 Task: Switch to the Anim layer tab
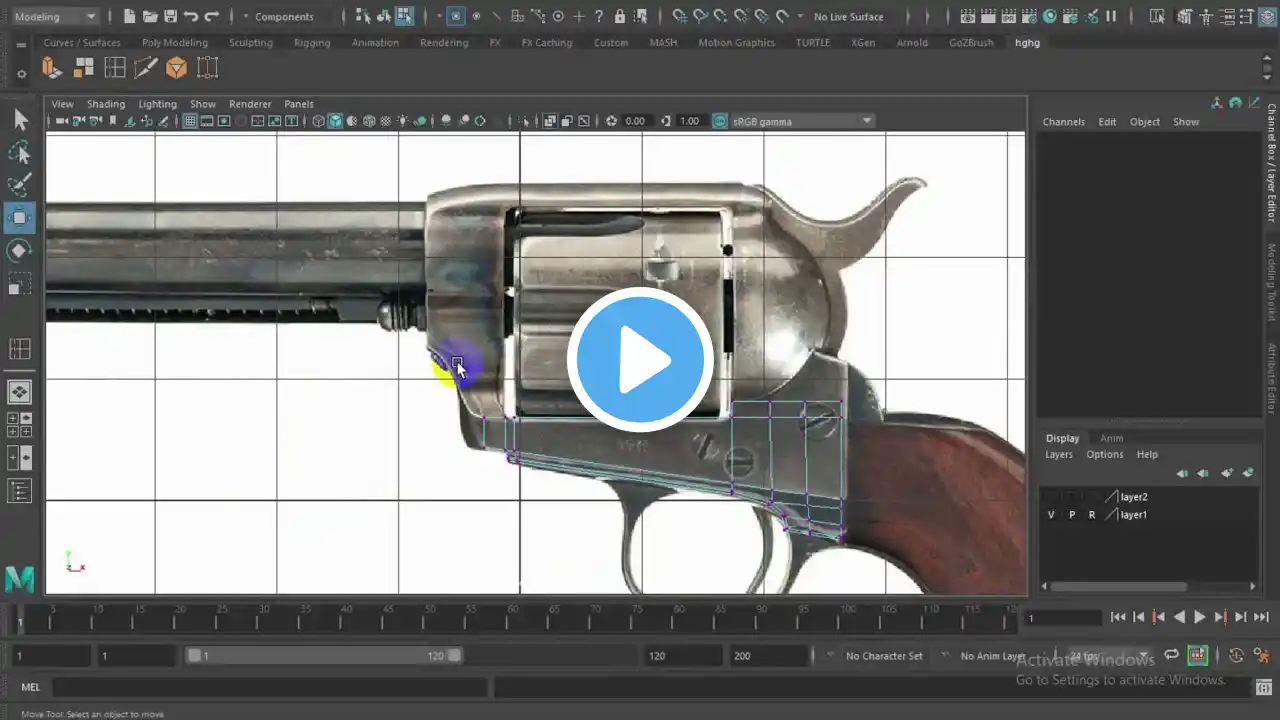click(x=1111, y=438)
